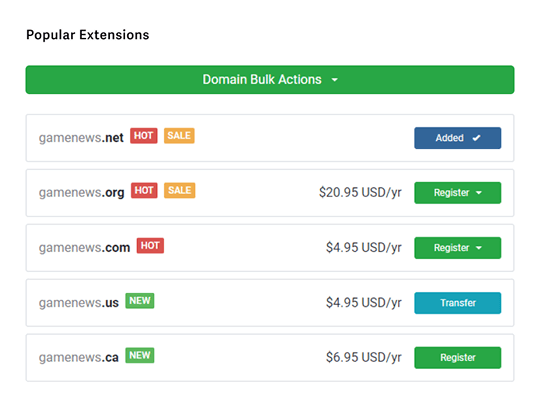The width and height of the screenshot is (540, 408).
Task: Click the Register button for gamenews.ca
Action: [457, 358]
